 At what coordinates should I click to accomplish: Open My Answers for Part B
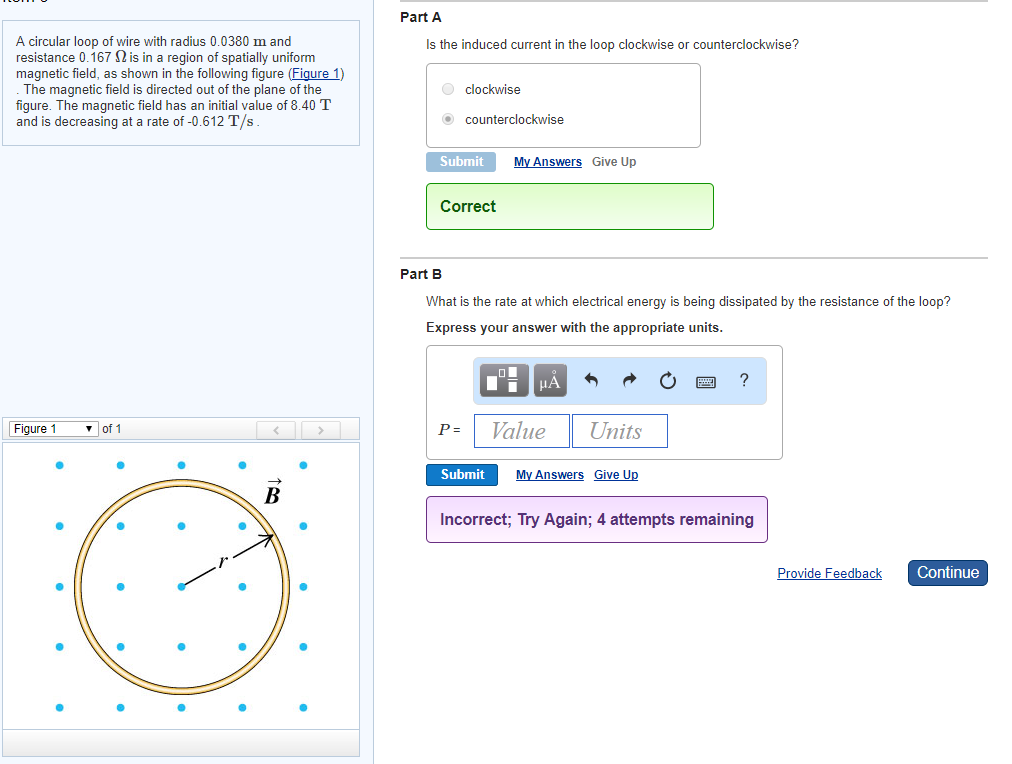[549, 474]
